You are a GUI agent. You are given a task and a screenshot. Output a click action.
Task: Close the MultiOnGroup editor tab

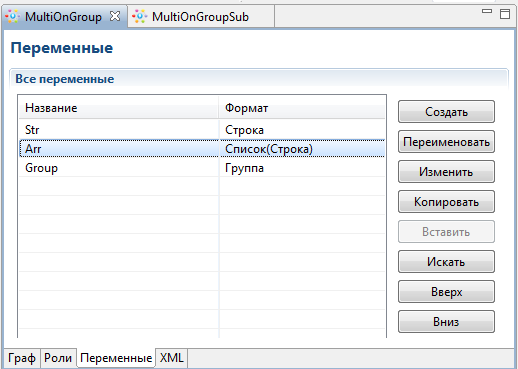115,16
